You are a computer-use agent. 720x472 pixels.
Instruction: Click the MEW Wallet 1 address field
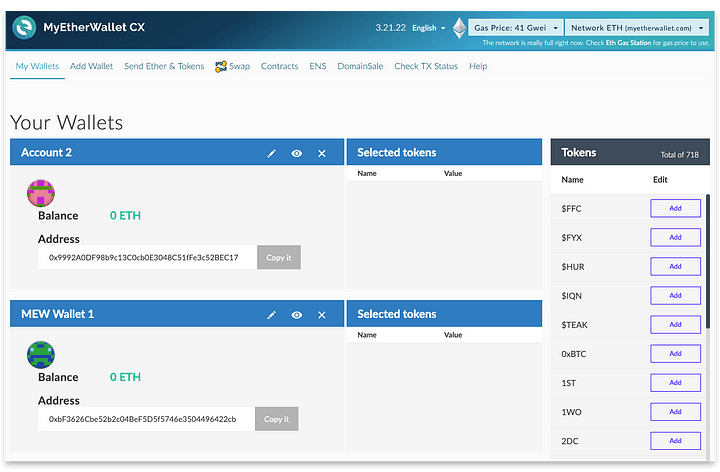(146, 419)
